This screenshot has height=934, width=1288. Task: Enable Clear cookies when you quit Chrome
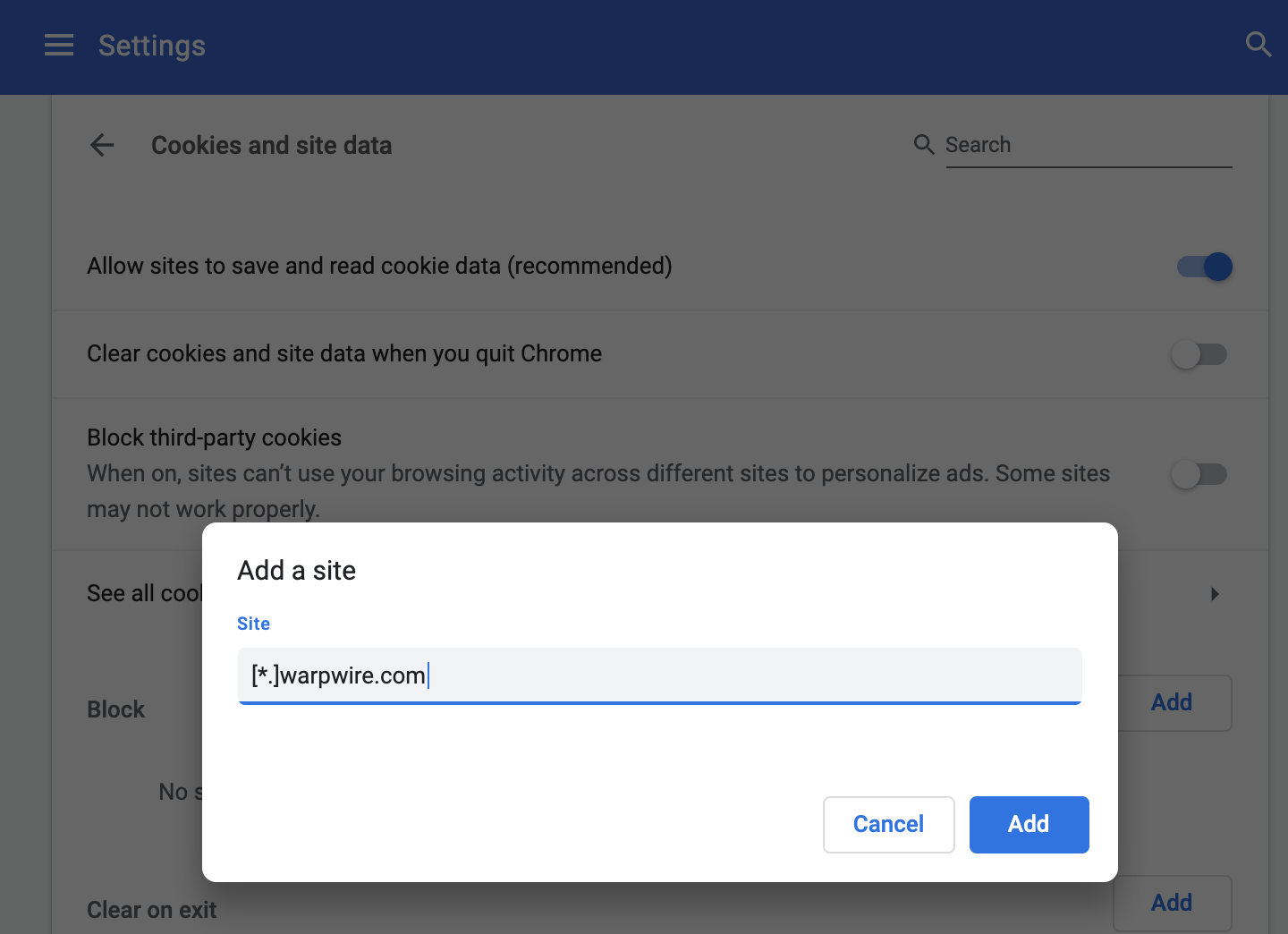click(1199, 354)
